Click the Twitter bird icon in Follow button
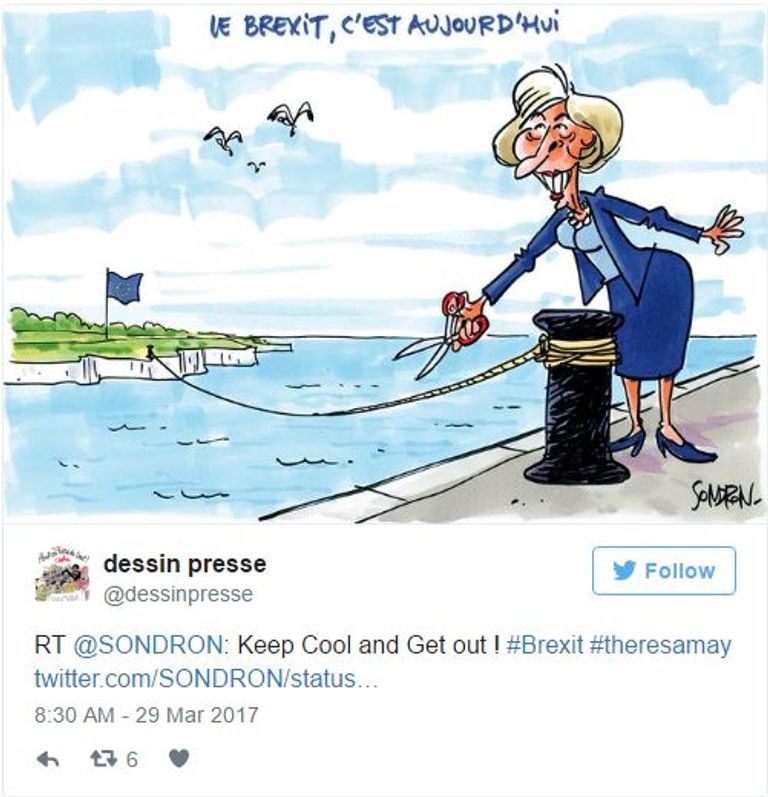This screenshot has height=797, width=768. (625, 570)
